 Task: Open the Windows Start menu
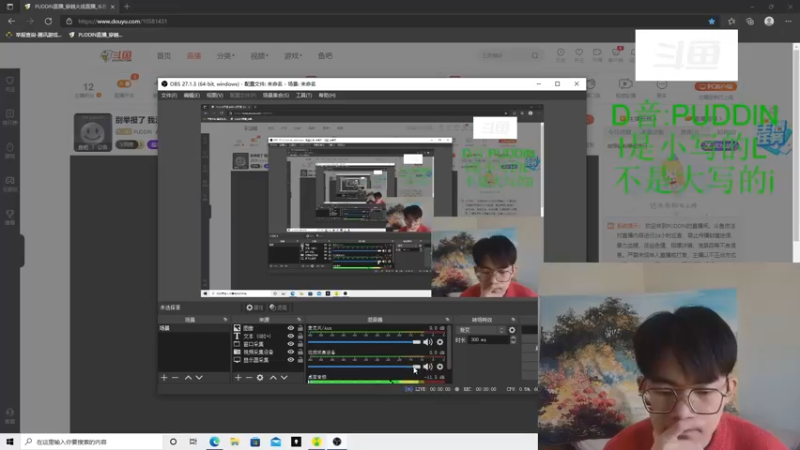pyautogui.click(x=10, y=442)
